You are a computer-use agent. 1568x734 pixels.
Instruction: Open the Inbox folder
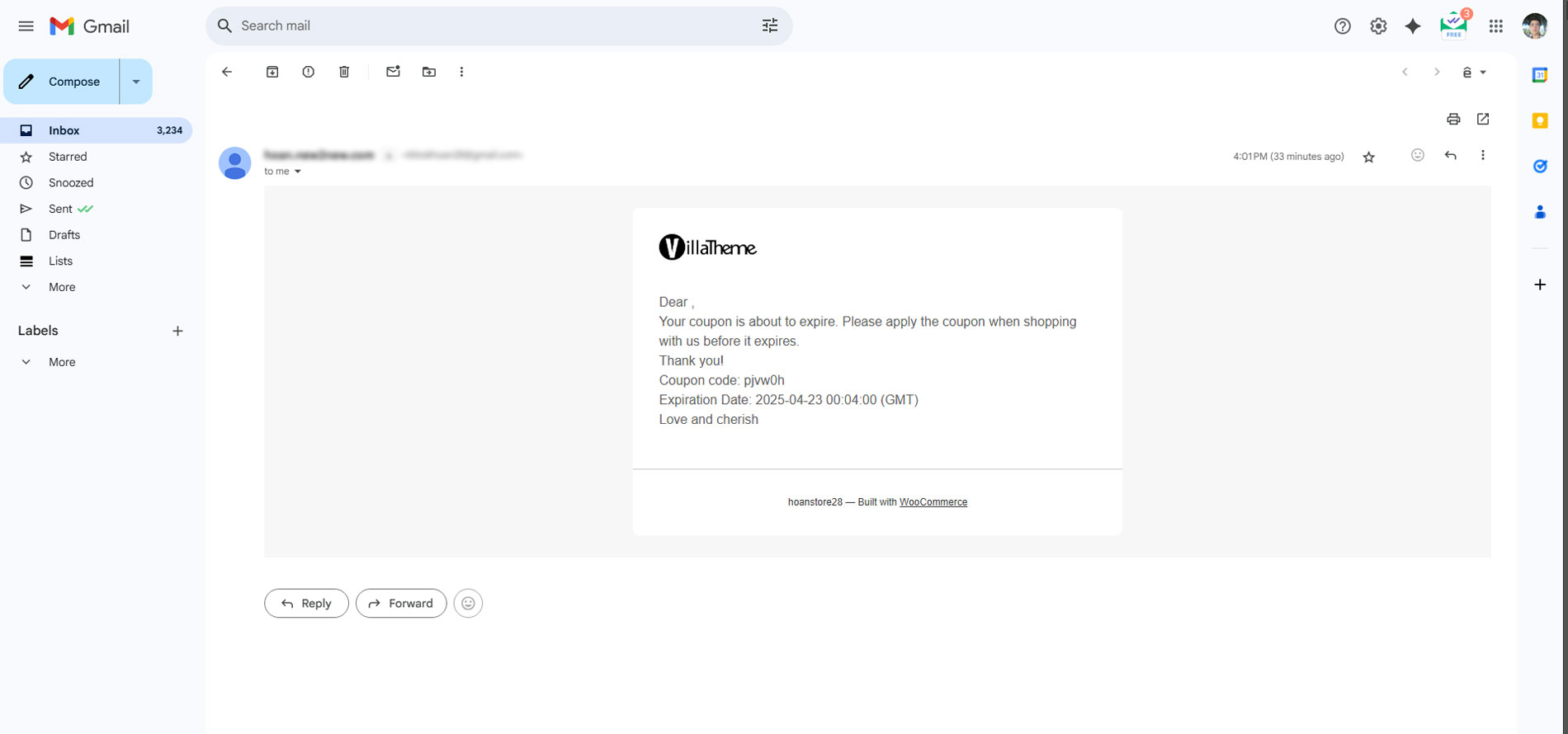pos(97,130)
